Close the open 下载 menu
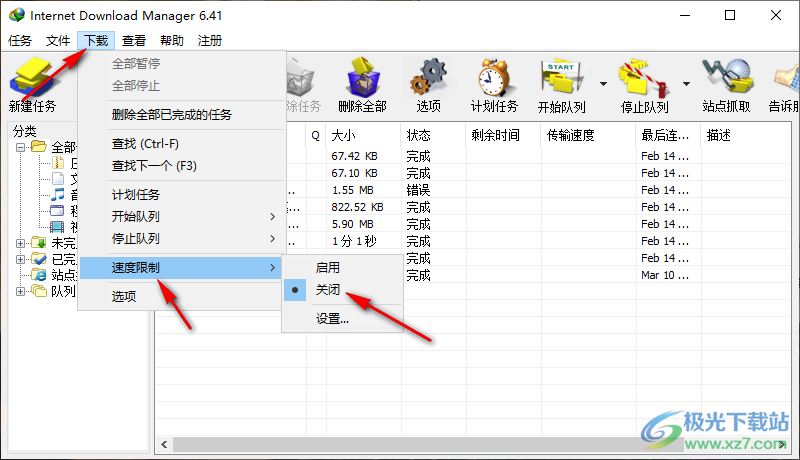This screenshot has height=460, width=800. (96, 41)
